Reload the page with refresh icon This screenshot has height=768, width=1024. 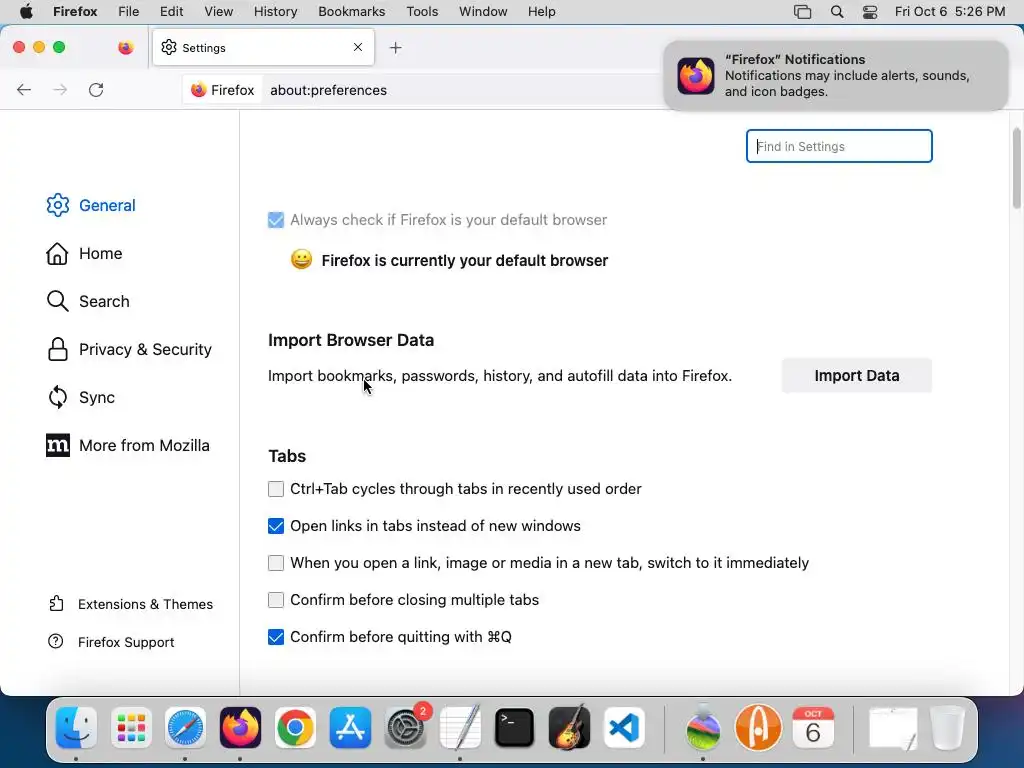[96, 90]
